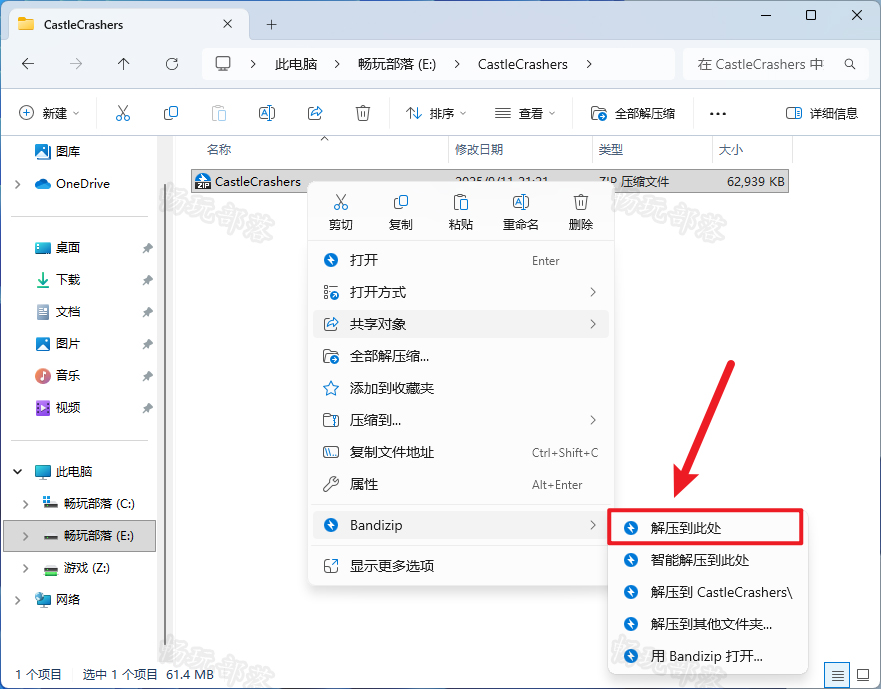Add a new tab with plus button
The image size is (881, 689).
click(x=271, y=24)
